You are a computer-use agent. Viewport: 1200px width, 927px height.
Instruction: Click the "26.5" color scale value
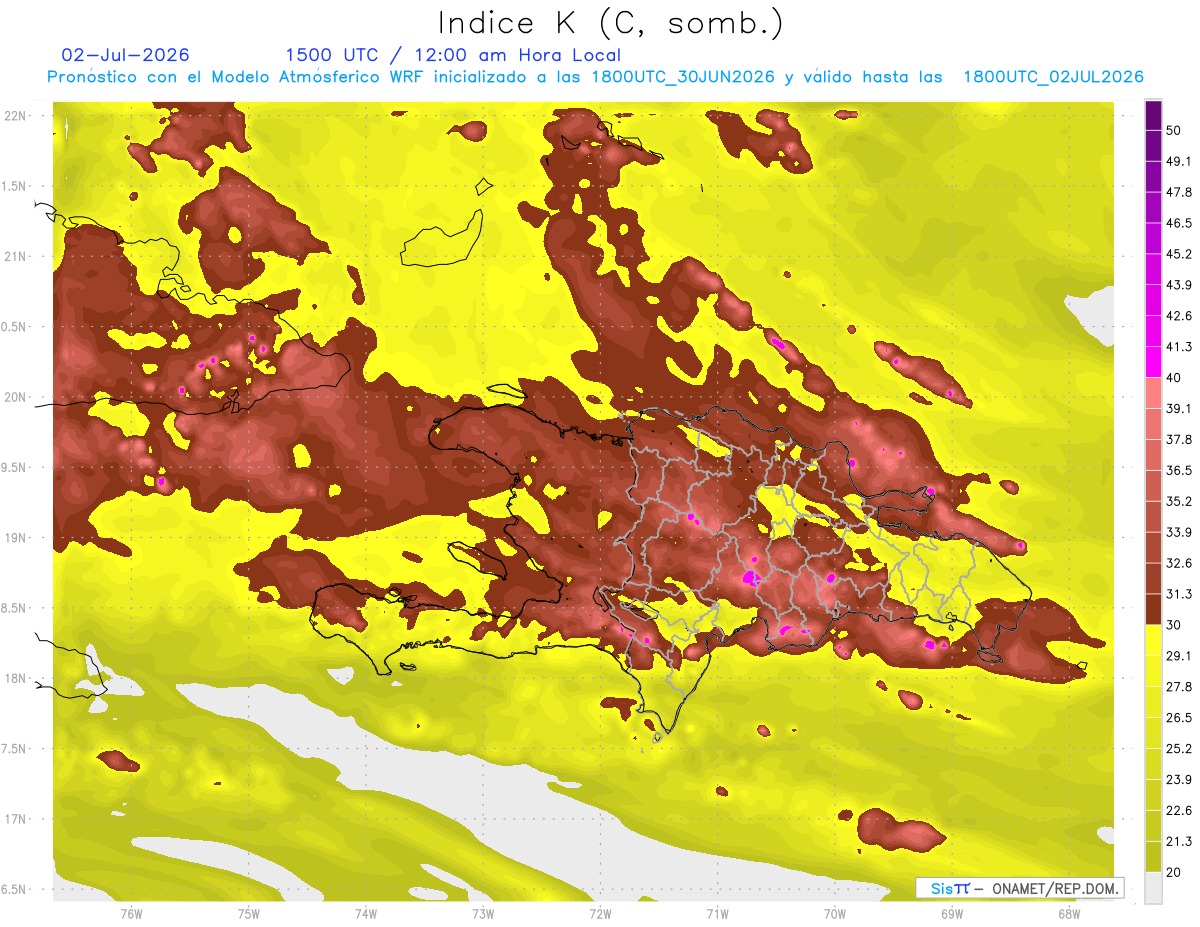(x=1179, y=717)
